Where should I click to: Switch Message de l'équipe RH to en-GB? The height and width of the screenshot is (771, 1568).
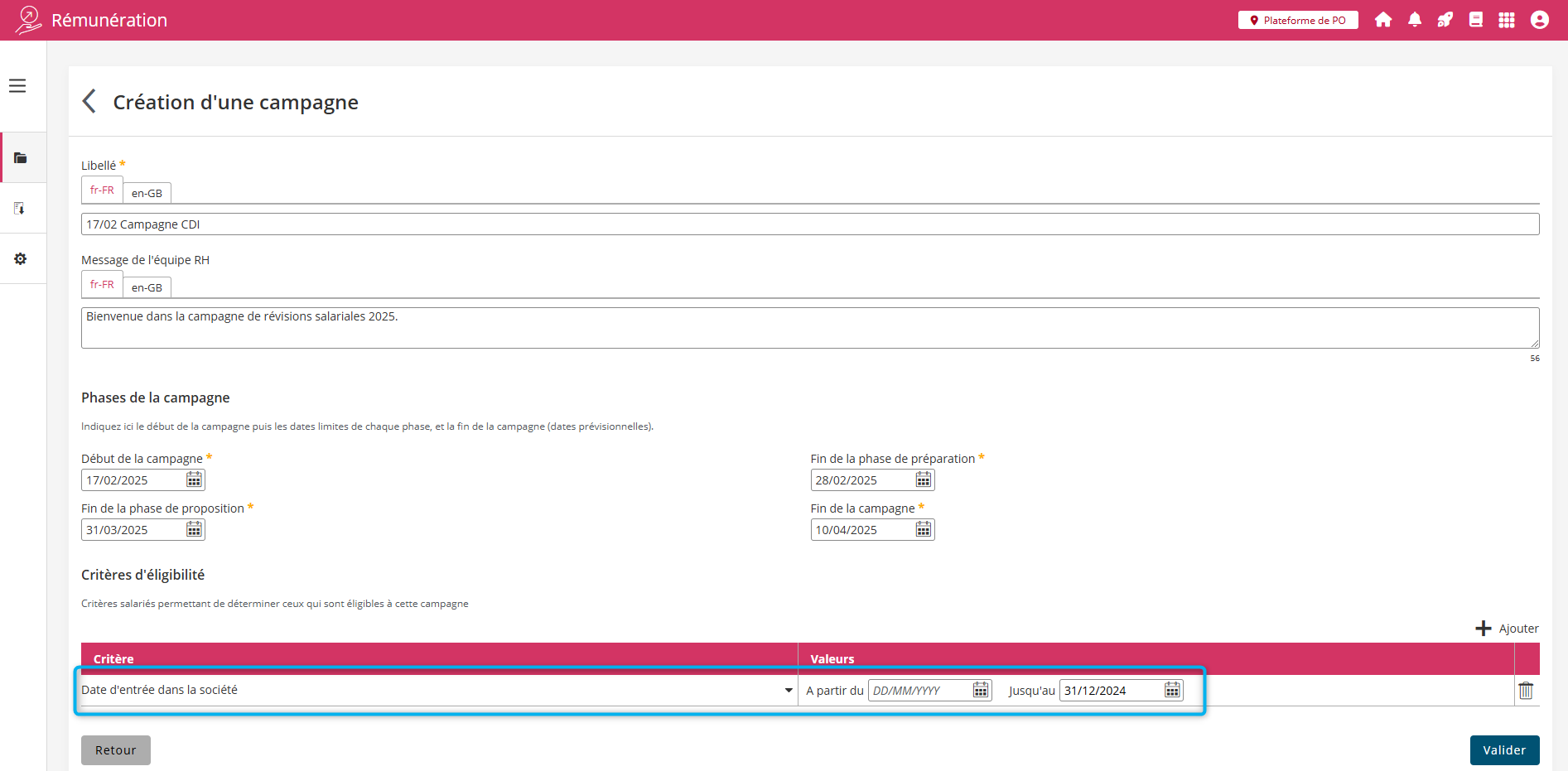(147, 287)
